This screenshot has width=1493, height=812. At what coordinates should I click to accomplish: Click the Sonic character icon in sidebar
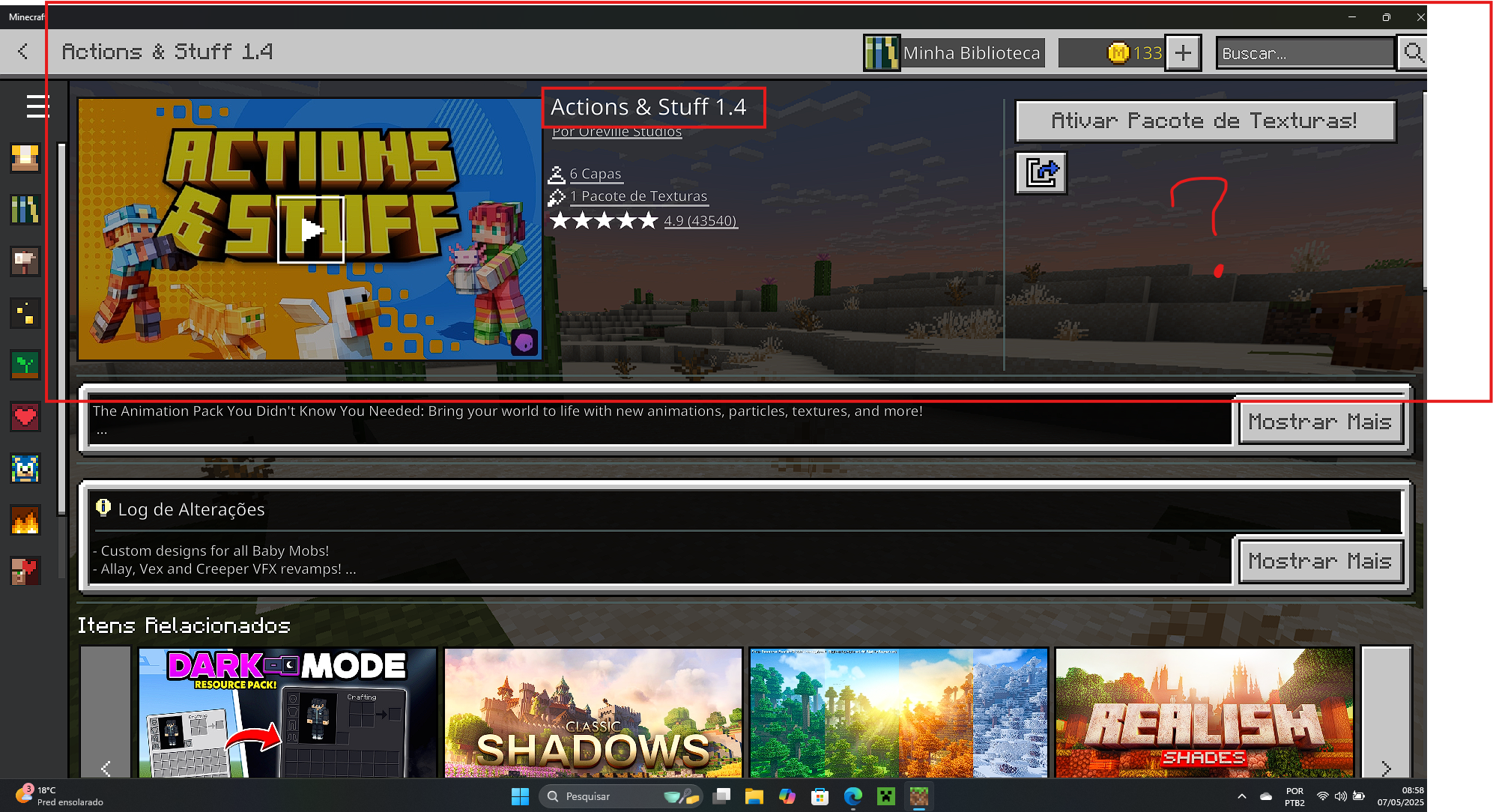(25, 469)
